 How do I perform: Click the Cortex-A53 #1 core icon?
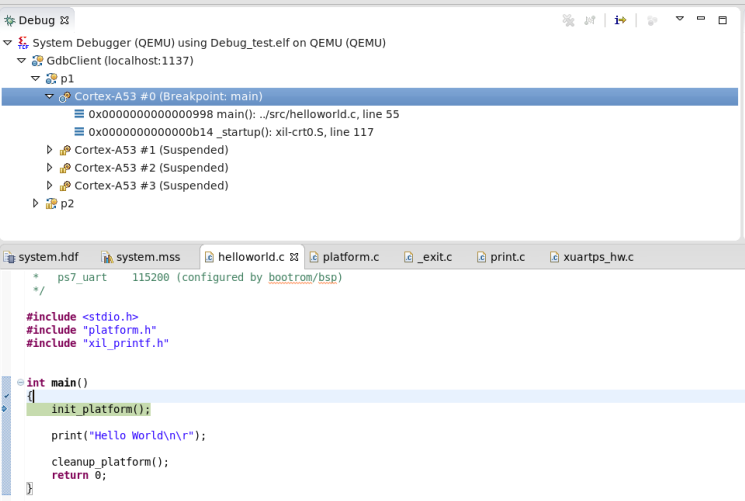pos(65,150)
